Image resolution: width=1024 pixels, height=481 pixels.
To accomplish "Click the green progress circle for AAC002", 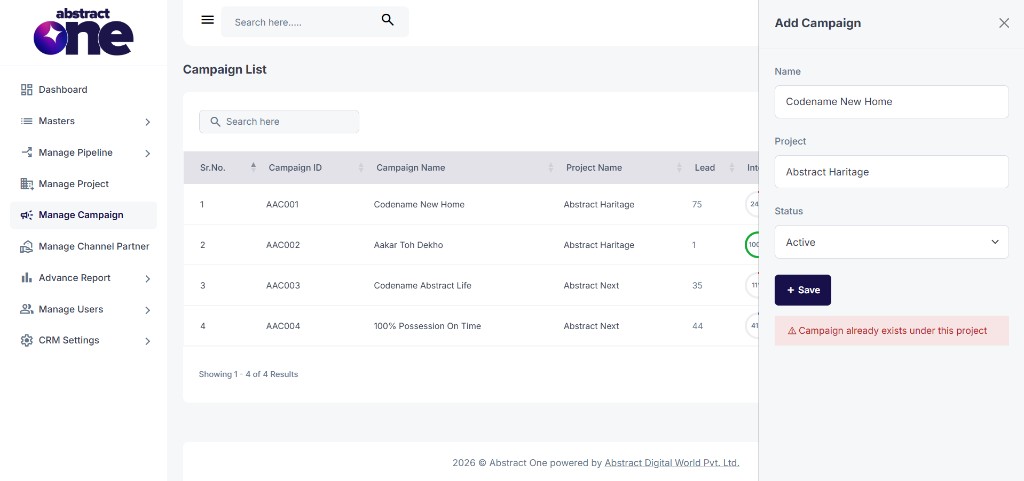I will tap(752, 245).
